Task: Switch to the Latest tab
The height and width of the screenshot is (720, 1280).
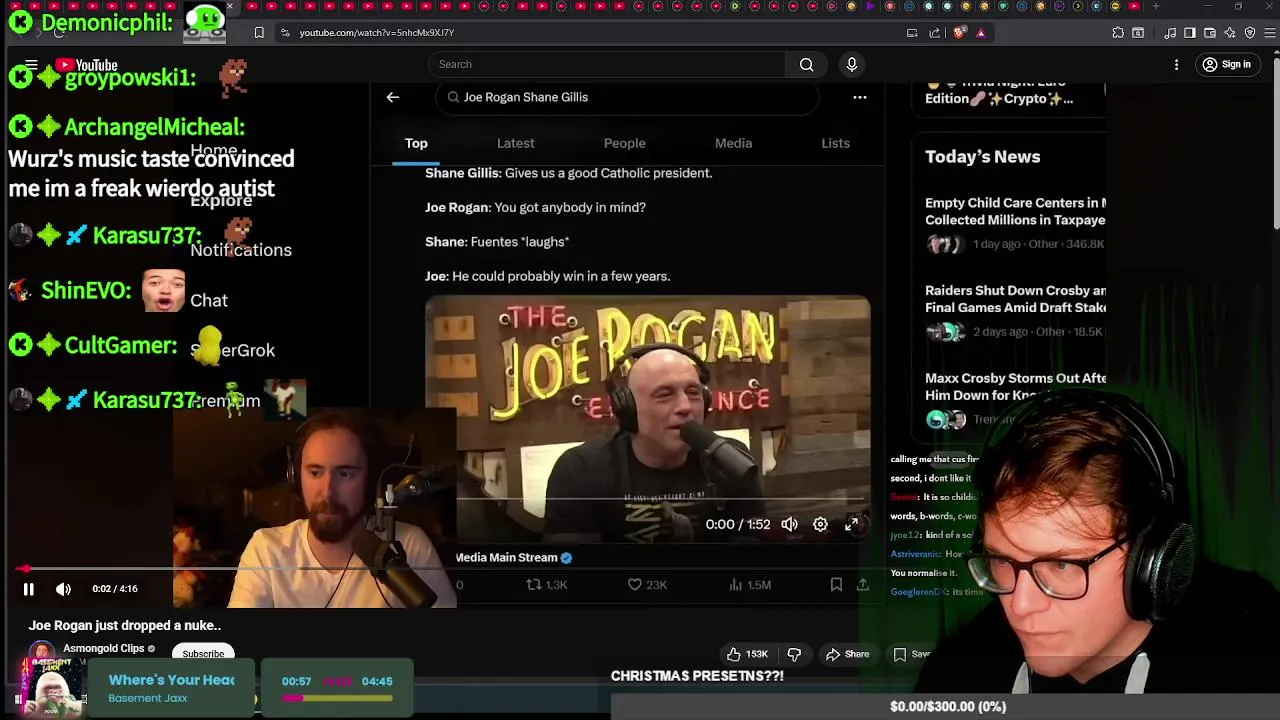Action: pos(515,143)
